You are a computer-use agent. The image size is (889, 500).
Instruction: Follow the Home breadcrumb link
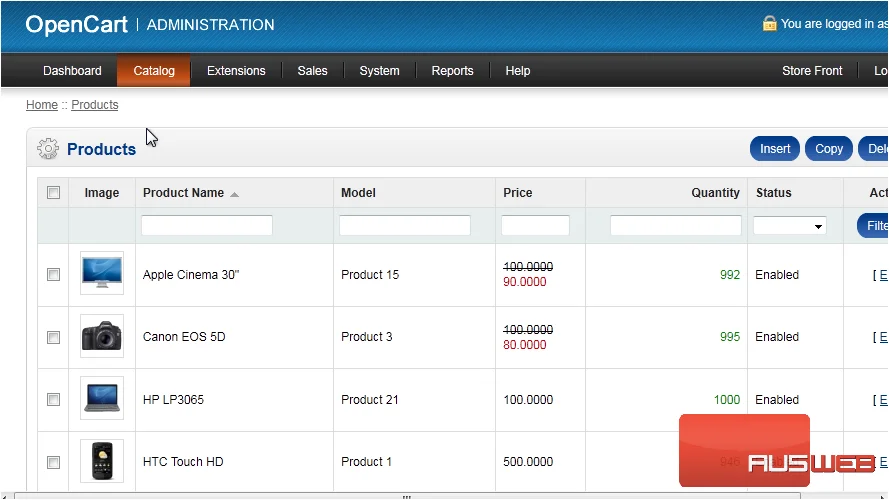42,105
